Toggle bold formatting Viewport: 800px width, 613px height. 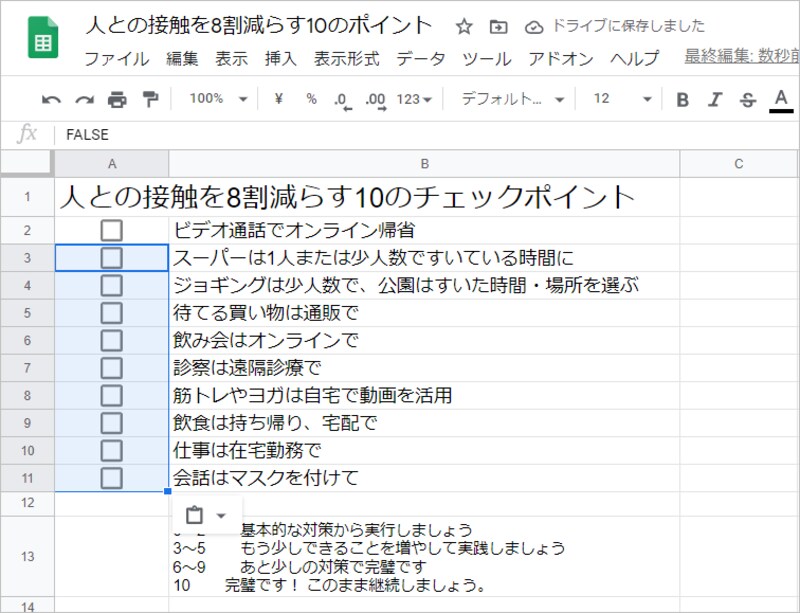click(682, 99)
